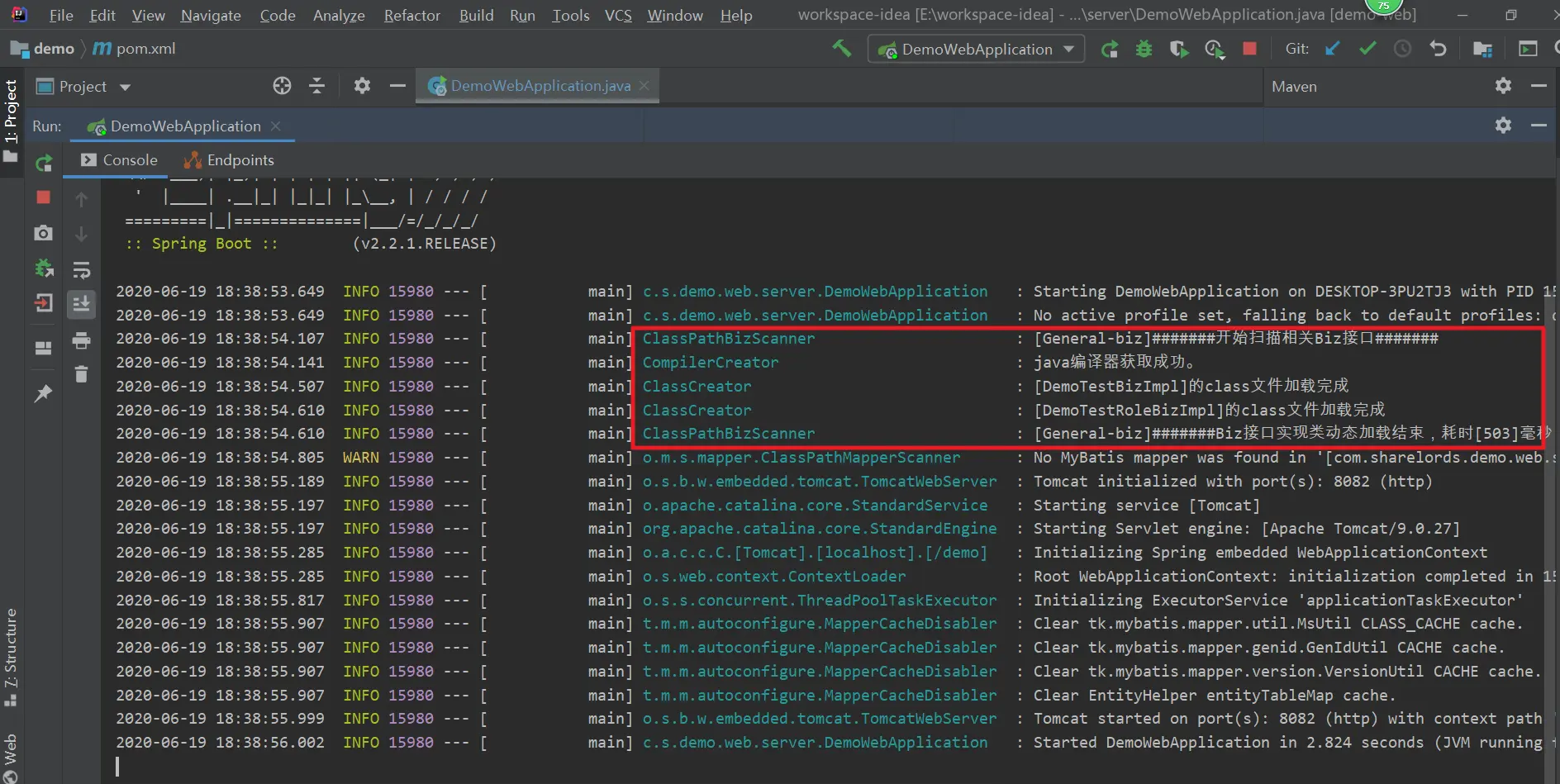The height and width of the screenshot is (784, 1560).
Task: Switch to the Endpoints tab
Action: coord(229,160)
